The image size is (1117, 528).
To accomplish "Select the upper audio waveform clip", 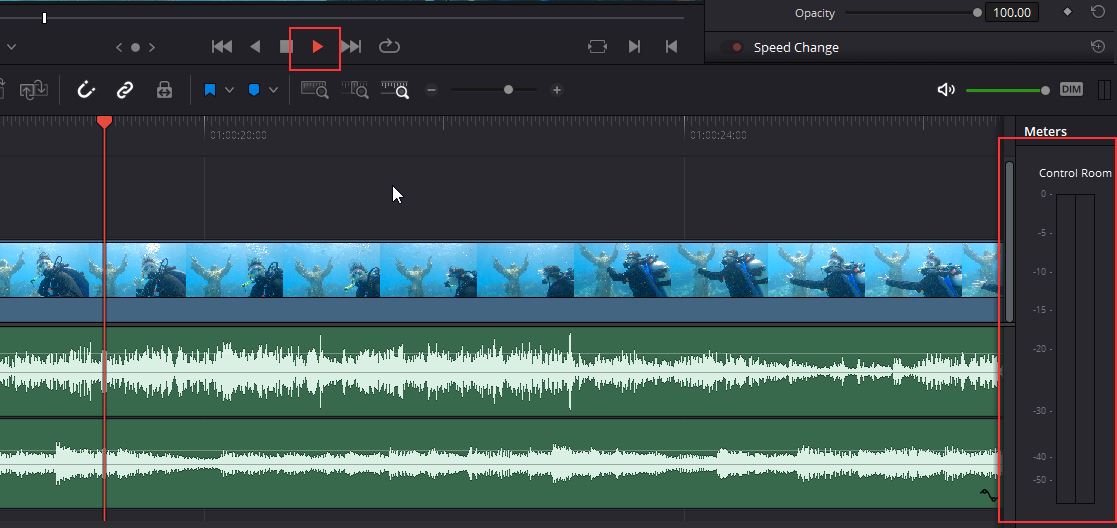I will (x=499, y=371).
